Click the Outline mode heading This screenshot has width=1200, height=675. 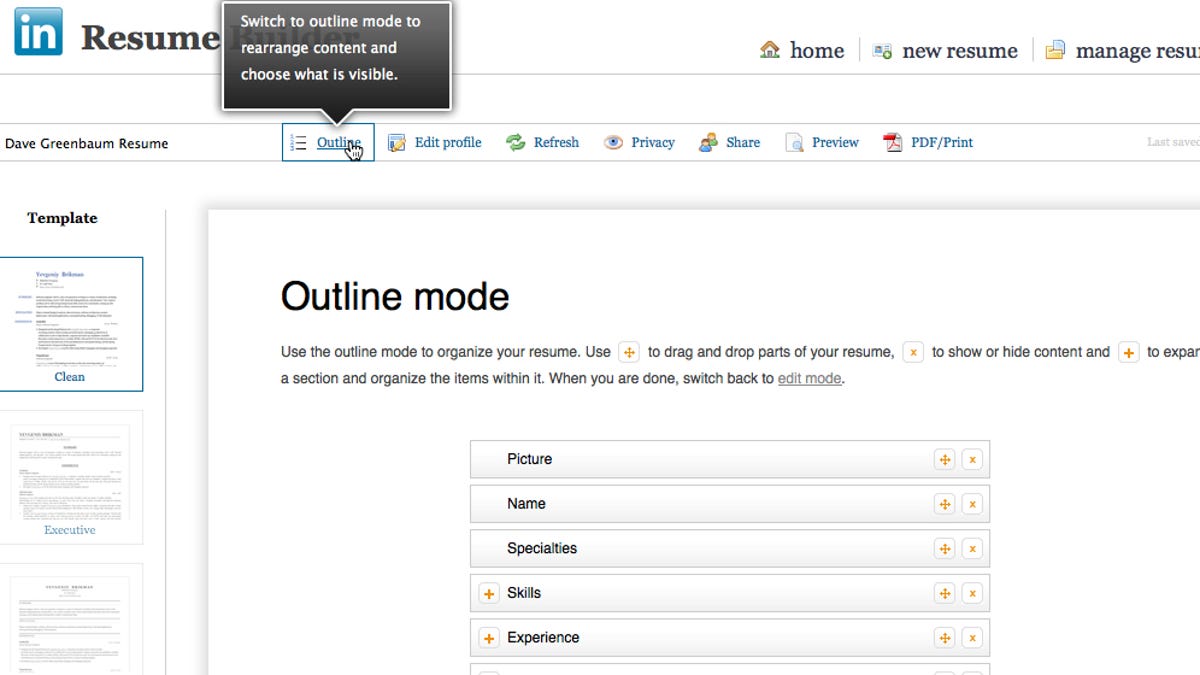[395, 297]
